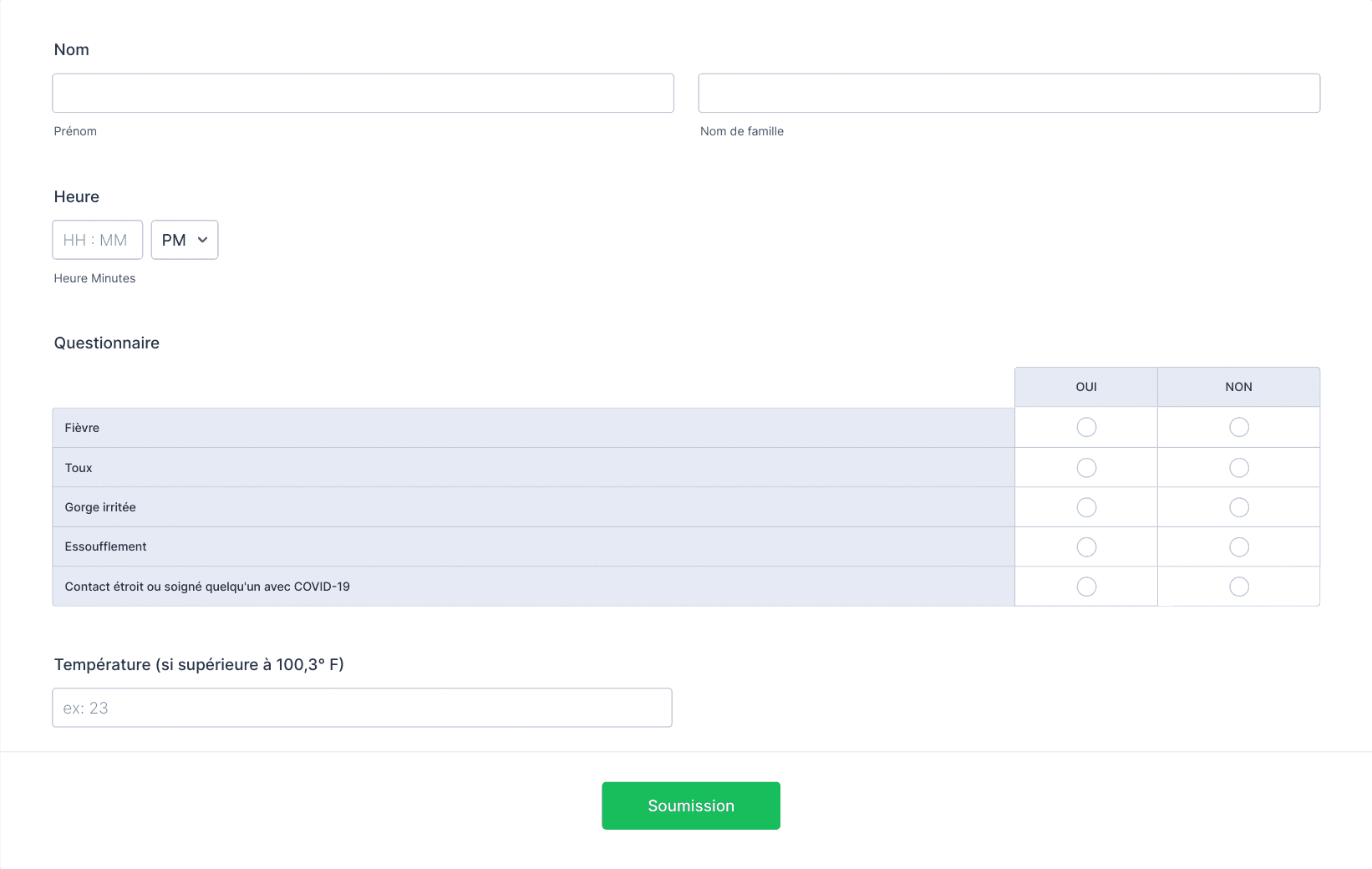Pick NON for COVID-19 contact row

(1238, 587)
